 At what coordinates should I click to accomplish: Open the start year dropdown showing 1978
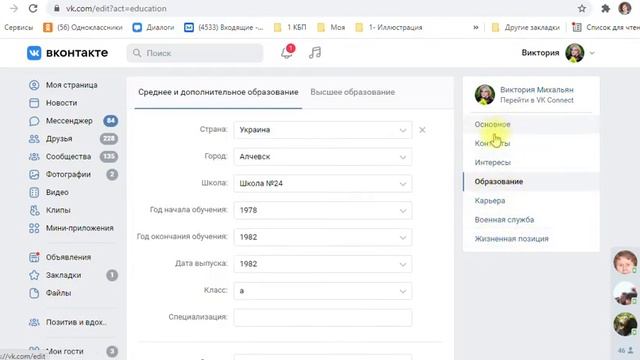[323, 210]
